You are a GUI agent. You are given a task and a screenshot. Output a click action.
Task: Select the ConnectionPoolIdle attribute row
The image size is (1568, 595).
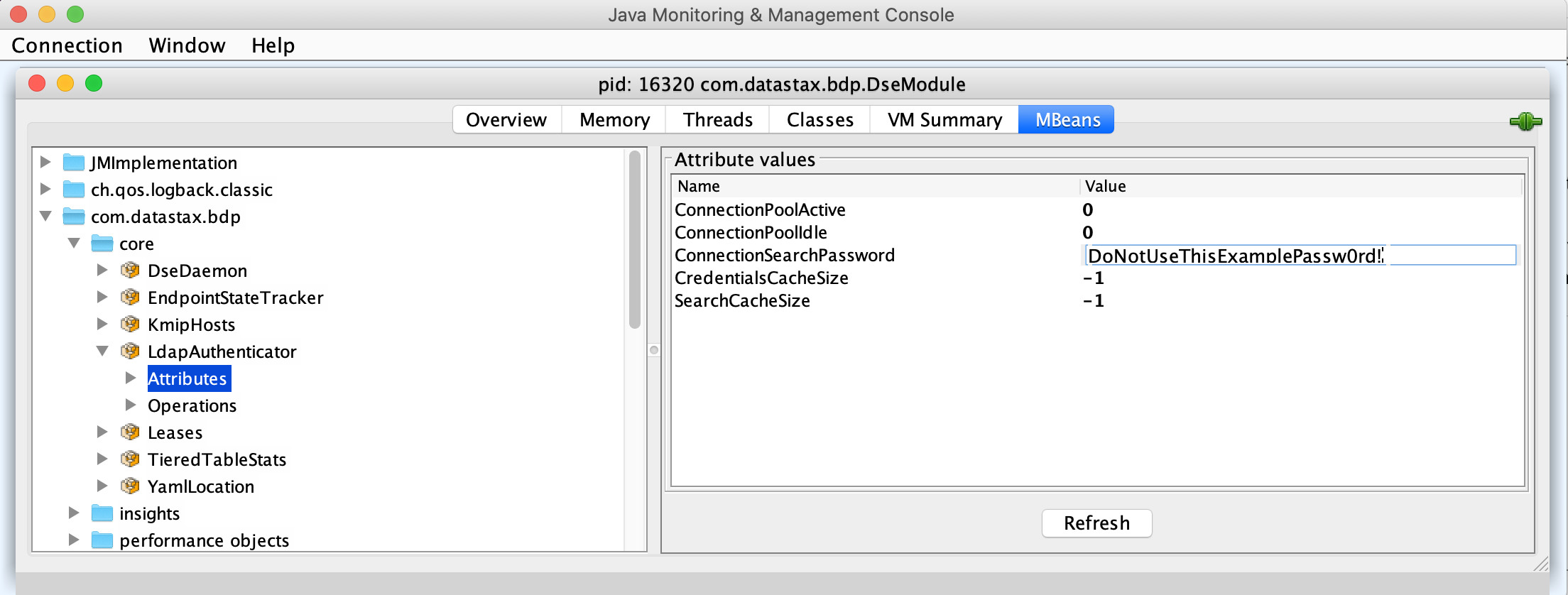coord(1097,232)
